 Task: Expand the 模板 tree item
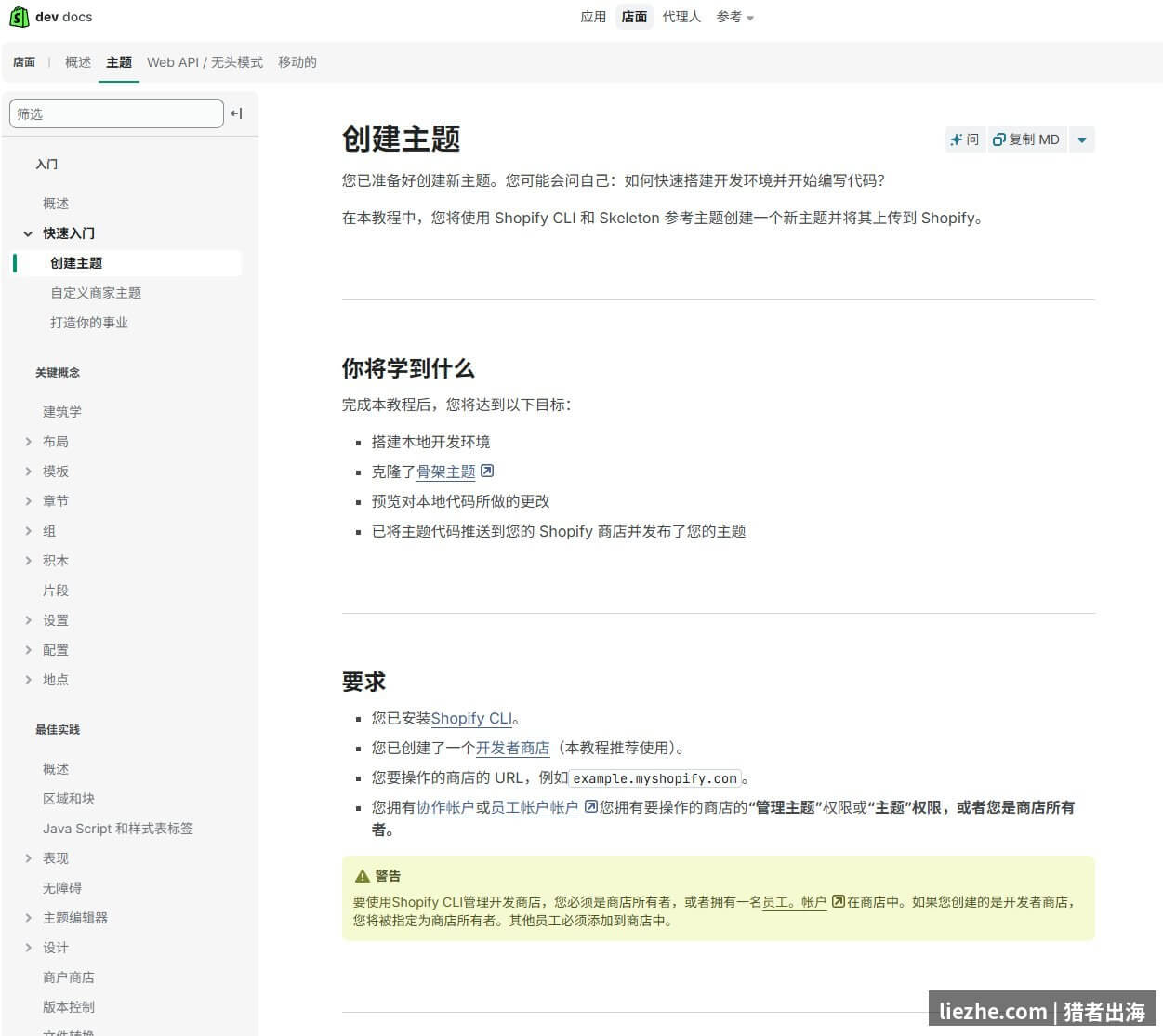[x=28, y=472]
